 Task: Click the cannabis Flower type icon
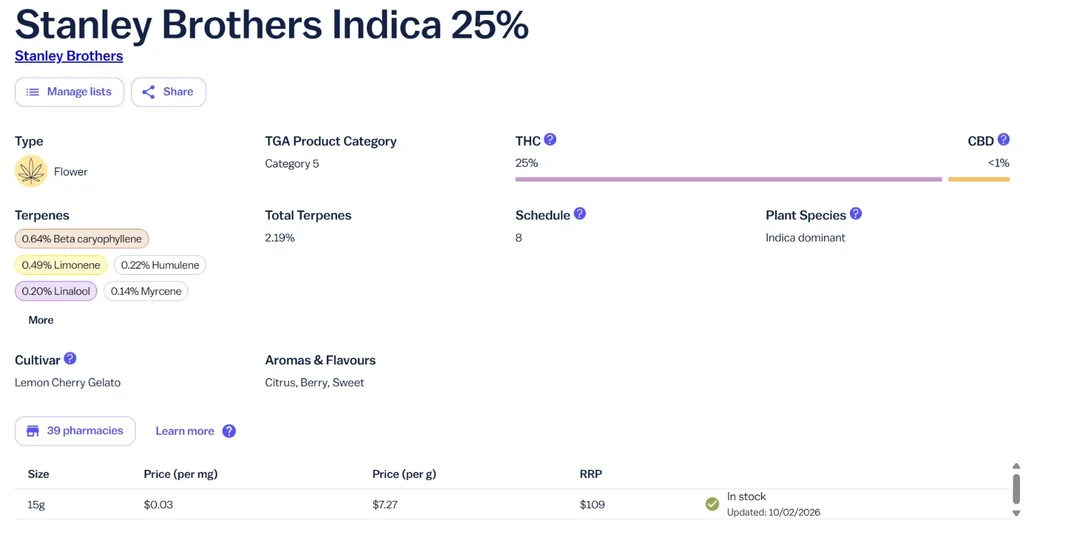click(x=31, y=171)
